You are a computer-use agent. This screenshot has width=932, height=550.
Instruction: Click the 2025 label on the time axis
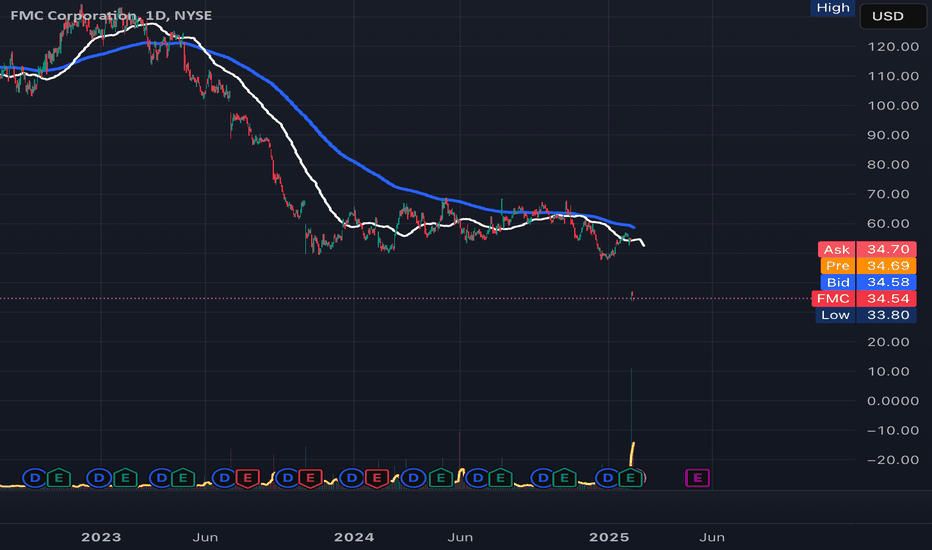(609, 538)
